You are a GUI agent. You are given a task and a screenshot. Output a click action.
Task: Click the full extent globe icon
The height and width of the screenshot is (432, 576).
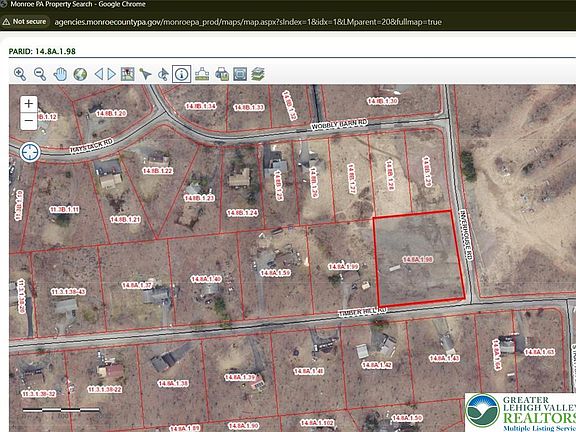[80, 74]
